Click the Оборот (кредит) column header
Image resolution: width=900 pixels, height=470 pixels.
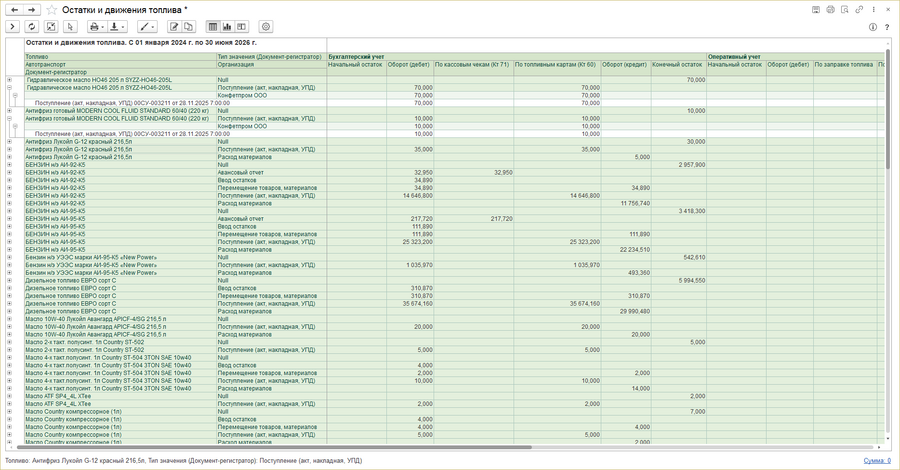click(626, 65)
